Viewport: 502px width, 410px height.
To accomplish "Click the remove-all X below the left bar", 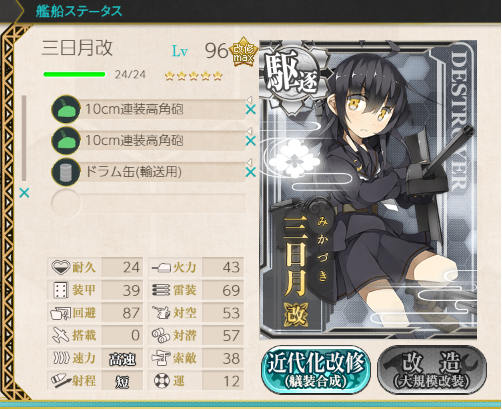I will coord(24,193).
